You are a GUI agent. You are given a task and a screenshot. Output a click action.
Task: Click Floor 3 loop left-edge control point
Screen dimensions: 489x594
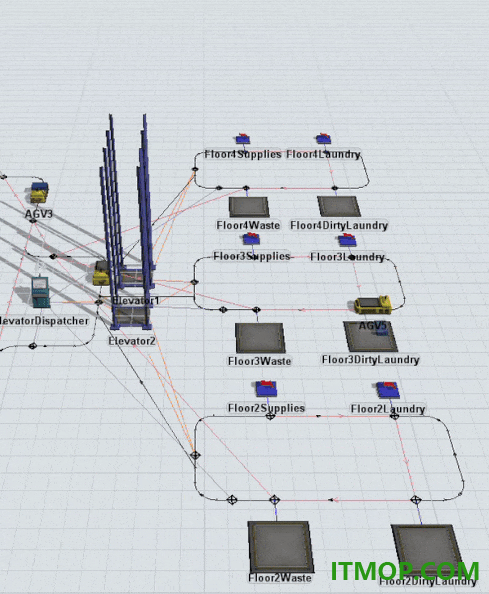[x=194, y=282]
